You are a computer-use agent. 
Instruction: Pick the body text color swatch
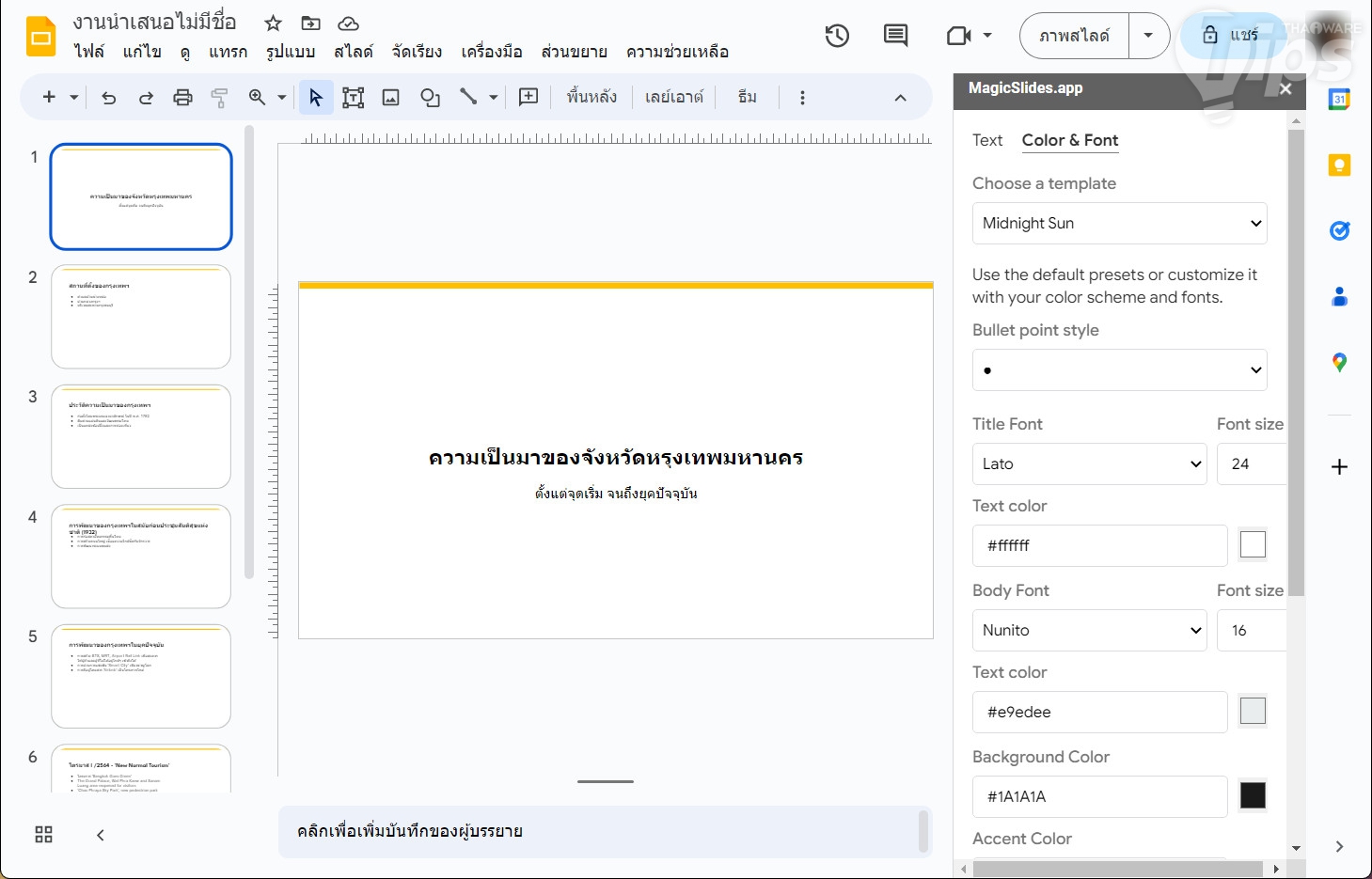(x=1253, y=711)
